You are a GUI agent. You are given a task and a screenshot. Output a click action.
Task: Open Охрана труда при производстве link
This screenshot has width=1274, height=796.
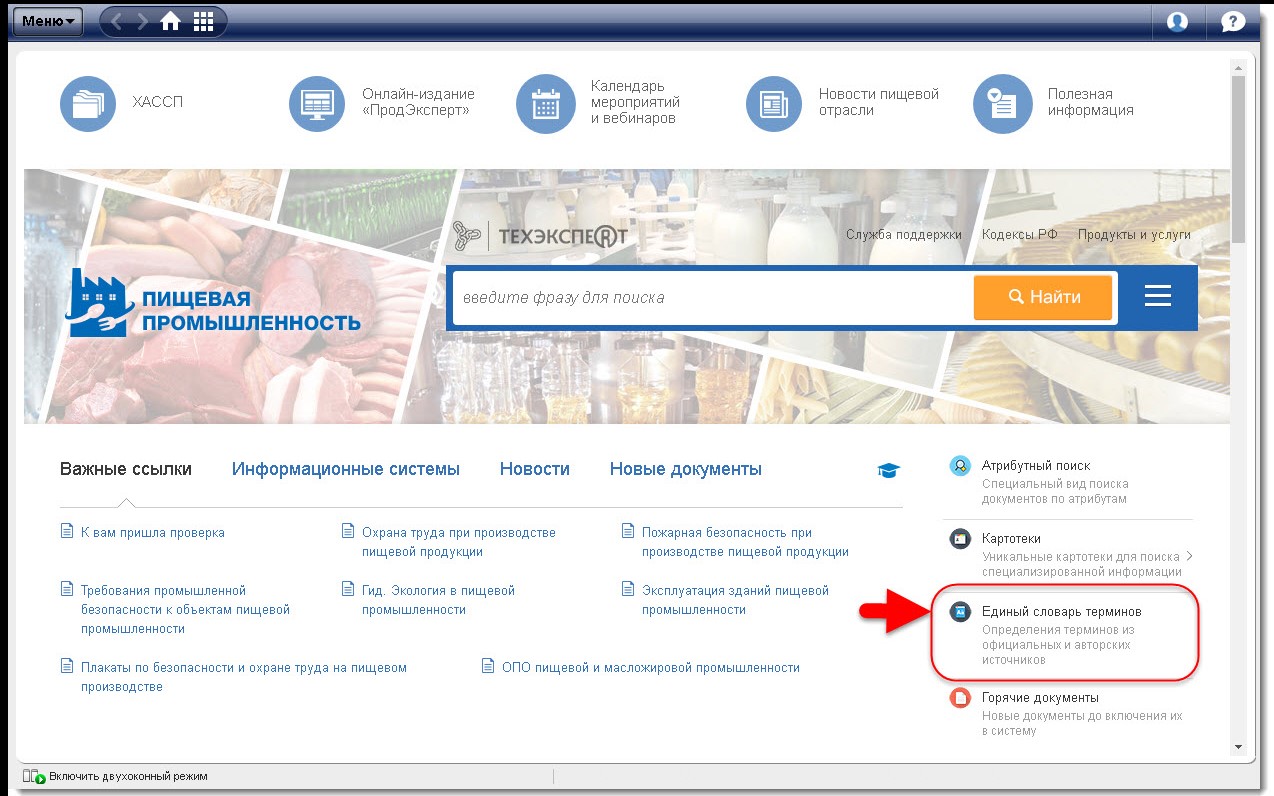[x=459, y=542]
